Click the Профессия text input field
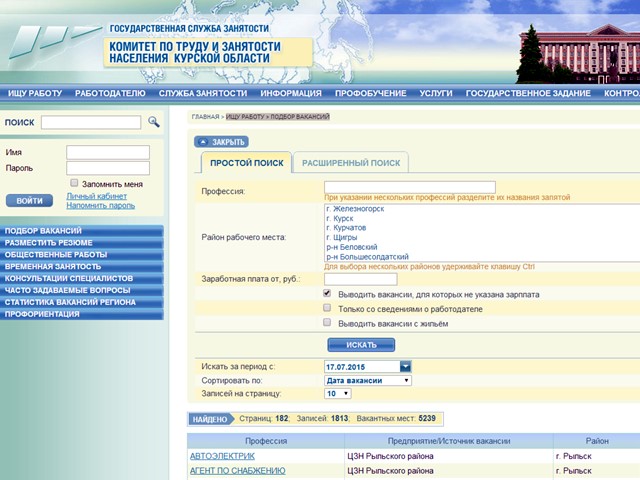Viewport: 640px width, 480px height. tap(410, 187)
